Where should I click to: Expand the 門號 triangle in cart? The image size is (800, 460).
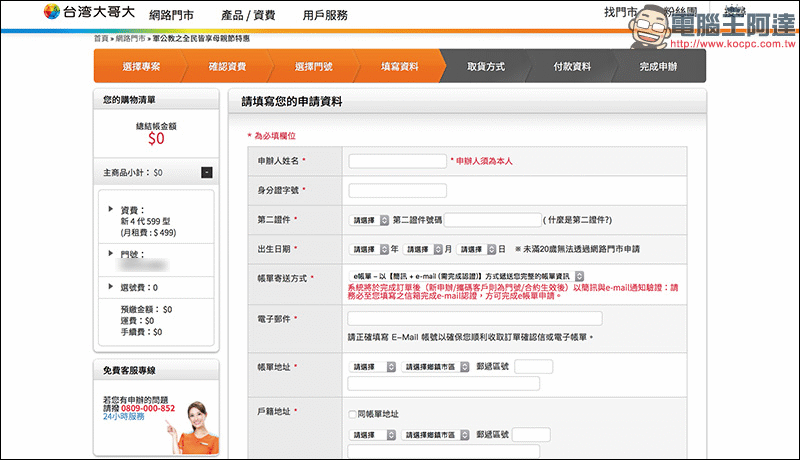coord(110,254)
